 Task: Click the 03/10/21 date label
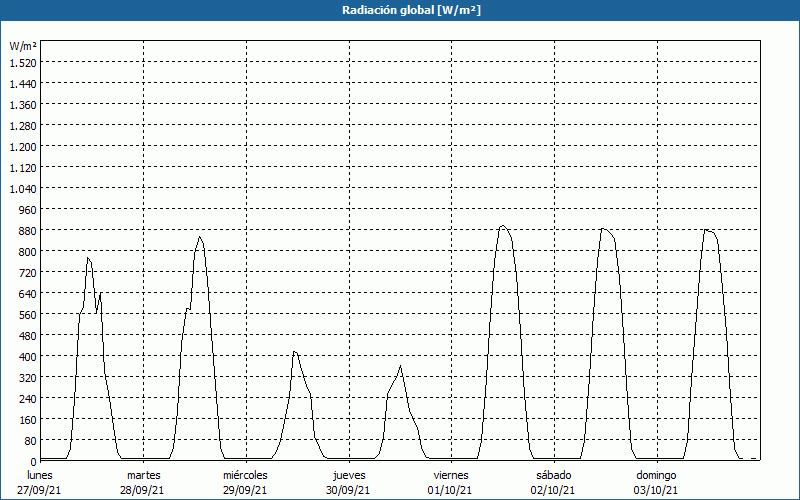click(x=656, y=490)
